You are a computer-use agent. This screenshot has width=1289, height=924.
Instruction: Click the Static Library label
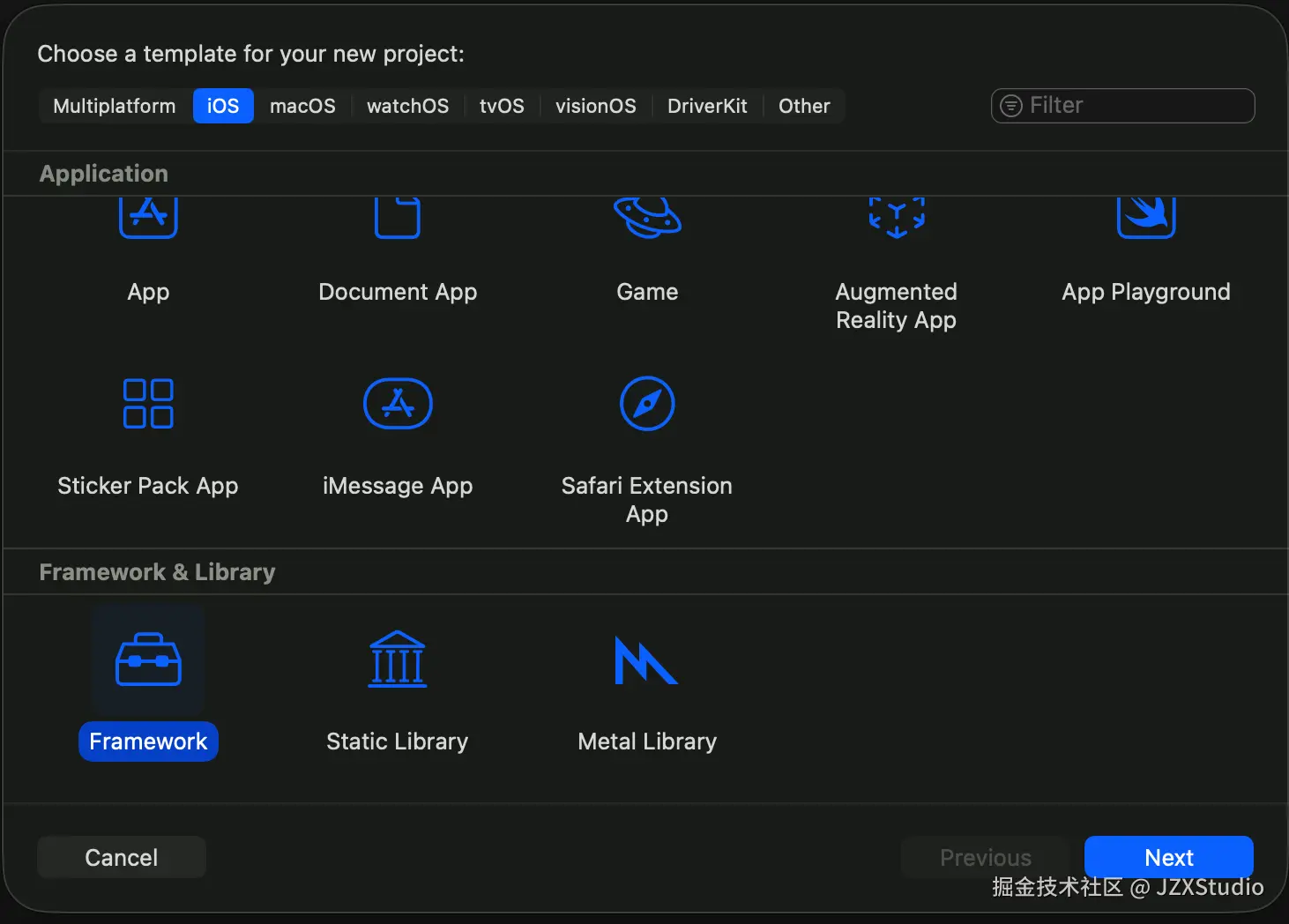click(x=398, y=741)
